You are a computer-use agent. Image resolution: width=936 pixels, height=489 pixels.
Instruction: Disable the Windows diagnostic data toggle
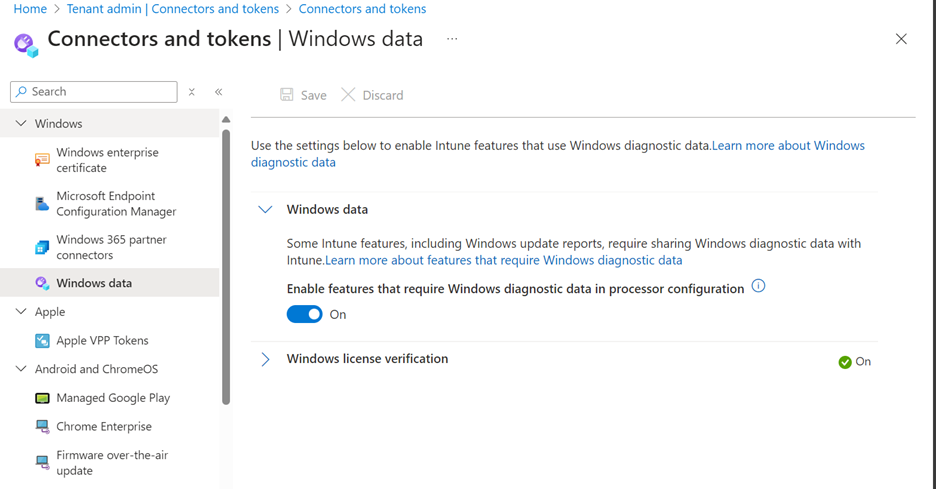pos(305,314)
